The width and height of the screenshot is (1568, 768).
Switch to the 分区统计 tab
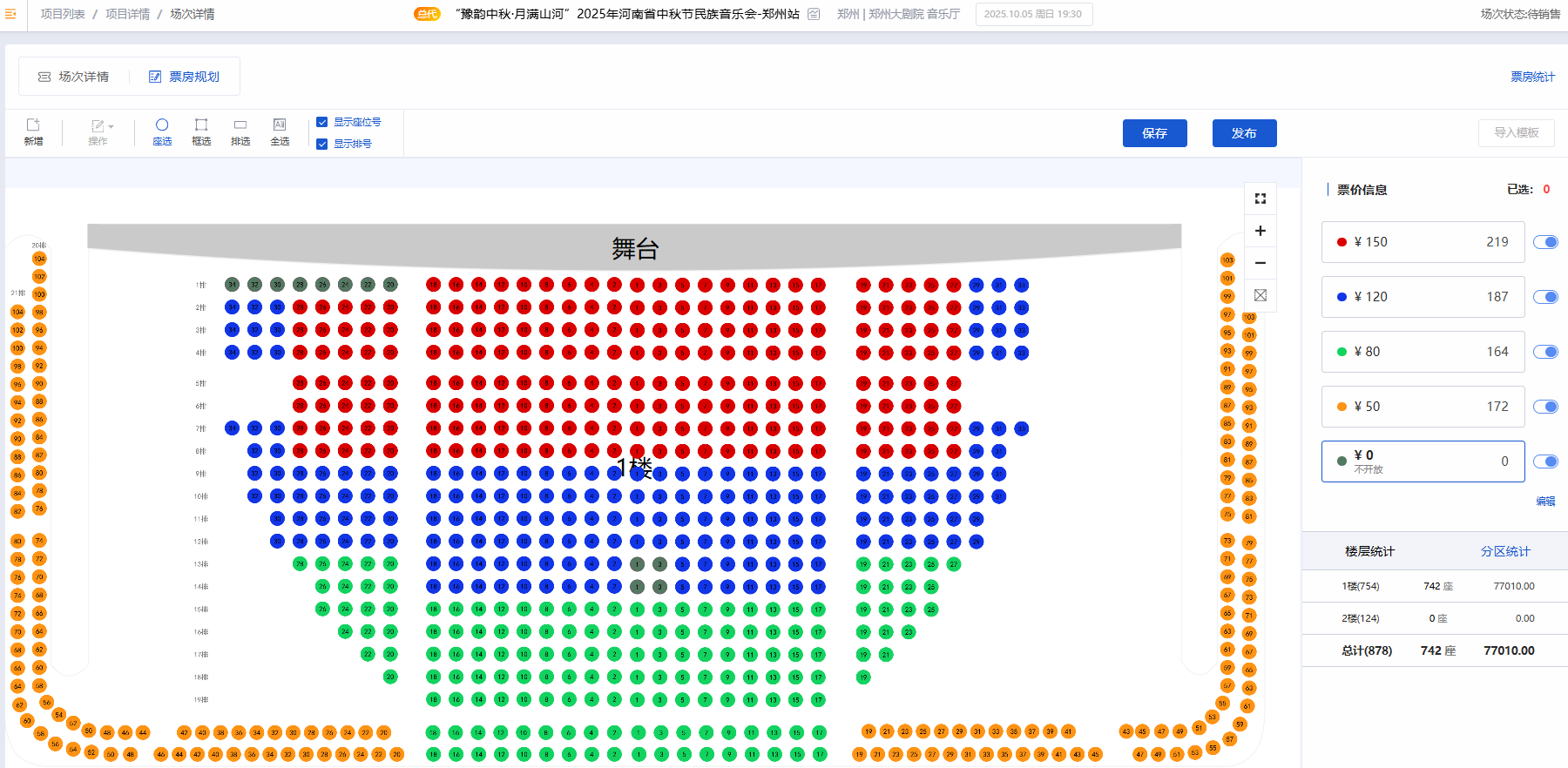pos(1505,551)
